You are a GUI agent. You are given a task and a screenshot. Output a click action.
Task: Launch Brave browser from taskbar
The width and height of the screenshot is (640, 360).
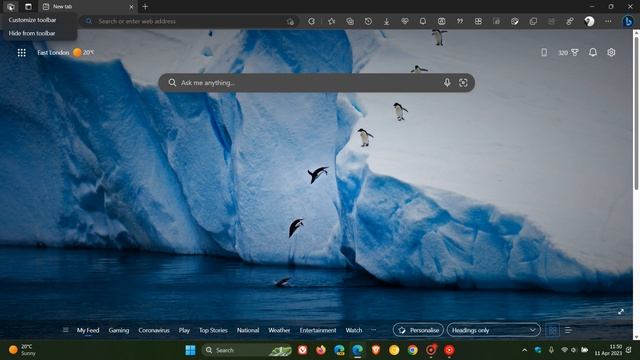376,350
